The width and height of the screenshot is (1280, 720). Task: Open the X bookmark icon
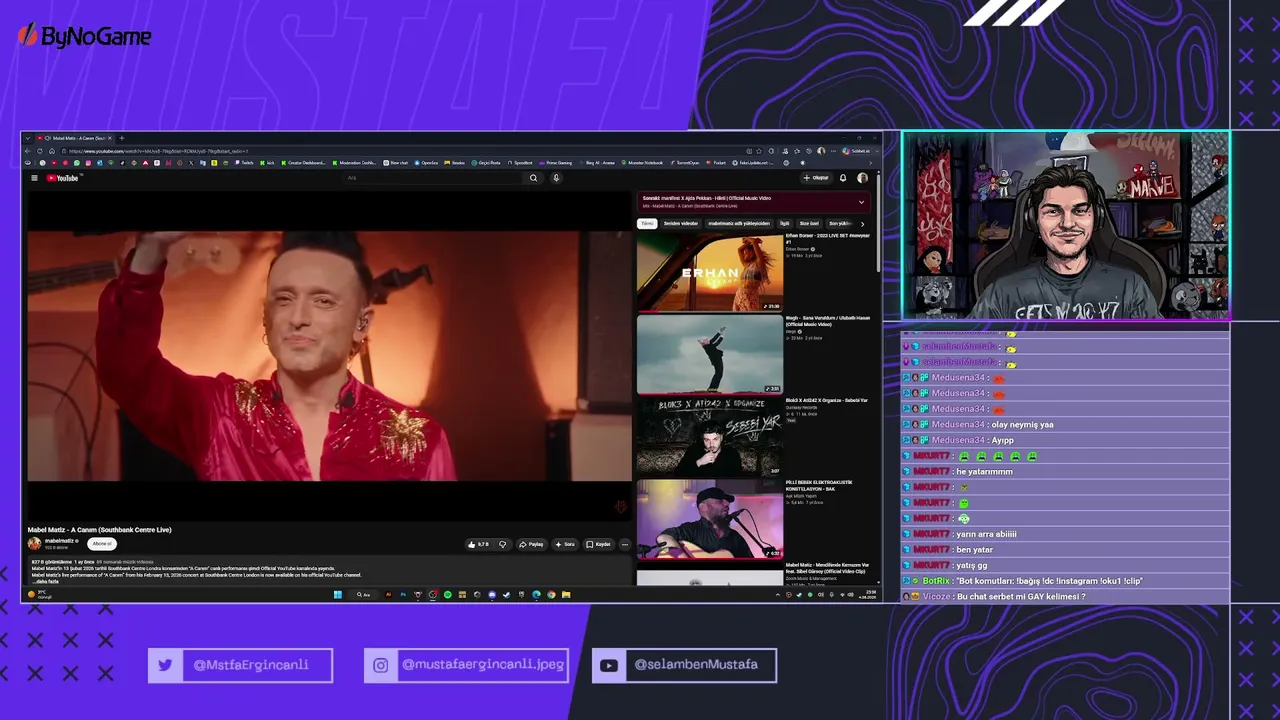[191, 162]
